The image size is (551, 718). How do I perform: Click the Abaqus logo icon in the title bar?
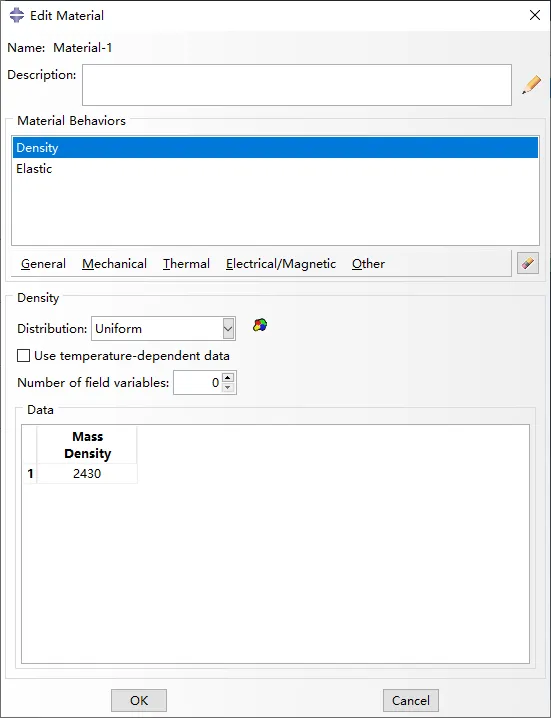coord(17,15)
